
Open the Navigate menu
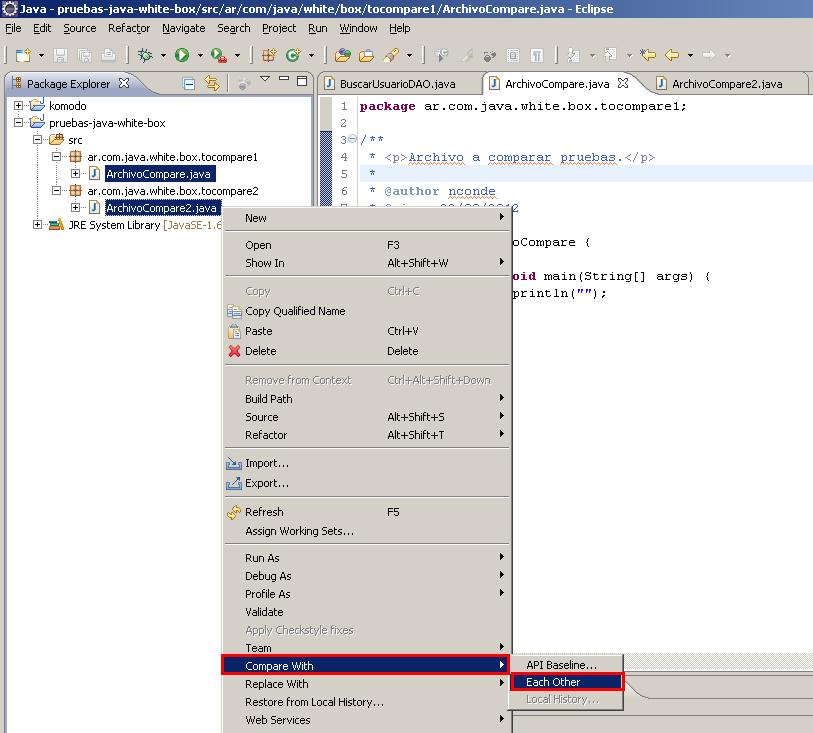[x=184, y=28]
